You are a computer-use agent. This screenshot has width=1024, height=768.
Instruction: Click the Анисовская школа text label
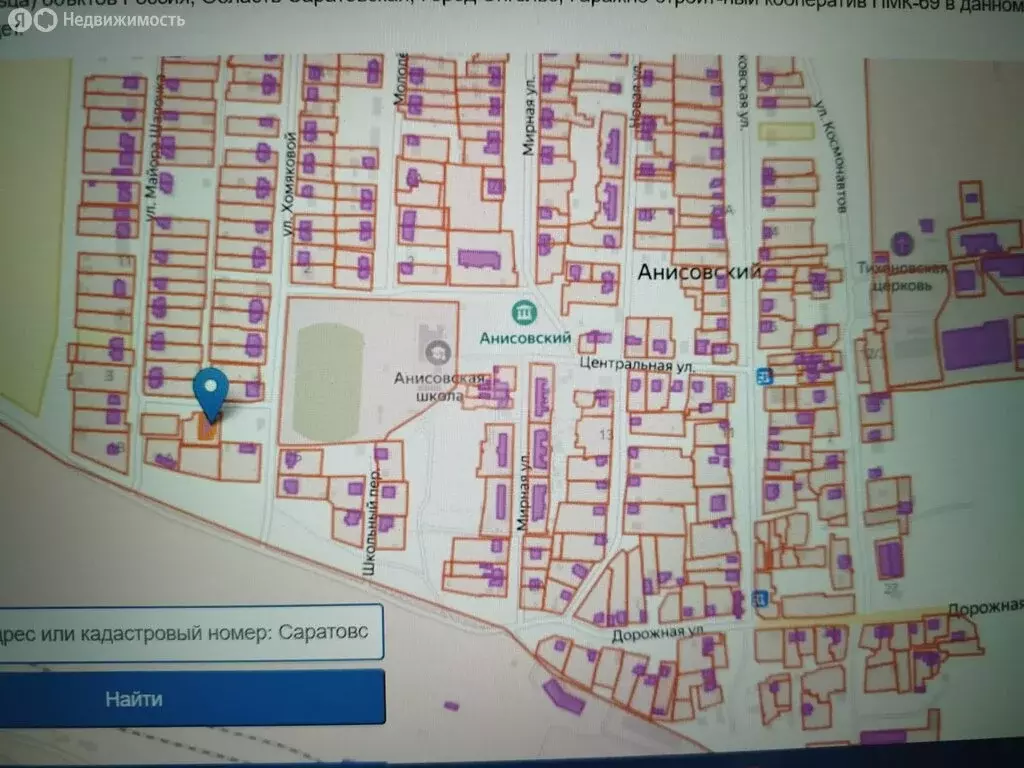[440, 387]
